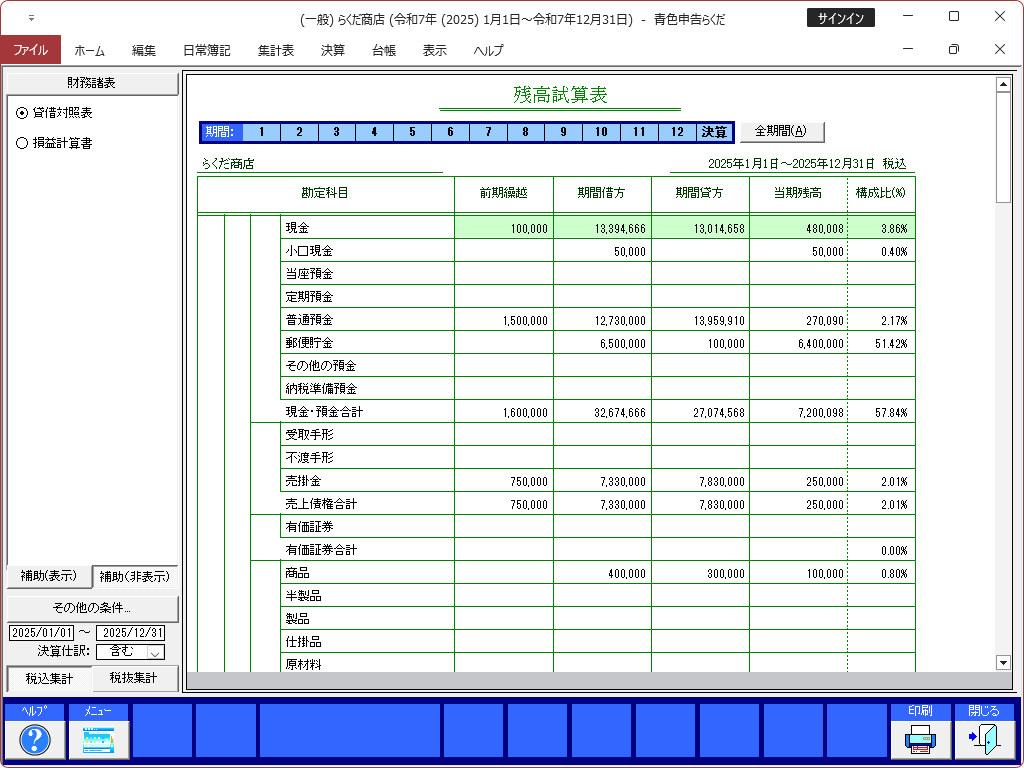
Task: Click the Print printer icon
Action: (x=920, y=739)
